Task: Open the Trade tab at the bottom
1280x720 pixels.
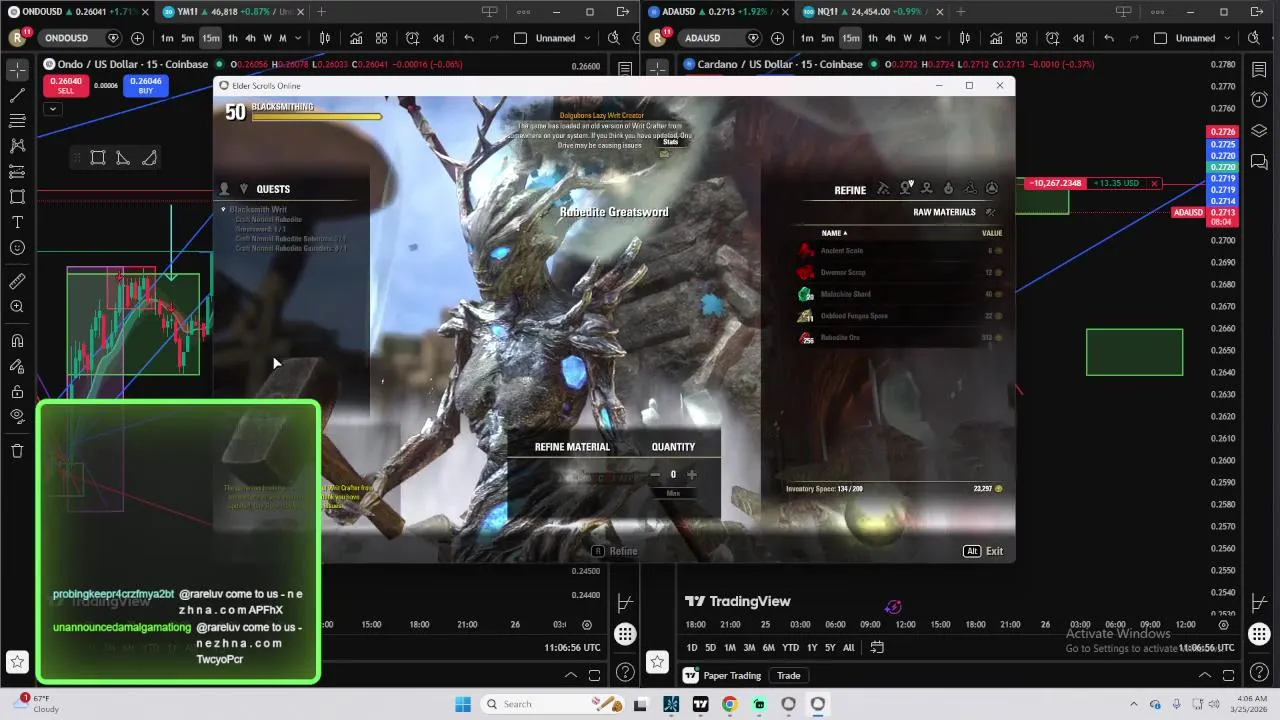Action: pyautogui.click(x=788, y=676)
